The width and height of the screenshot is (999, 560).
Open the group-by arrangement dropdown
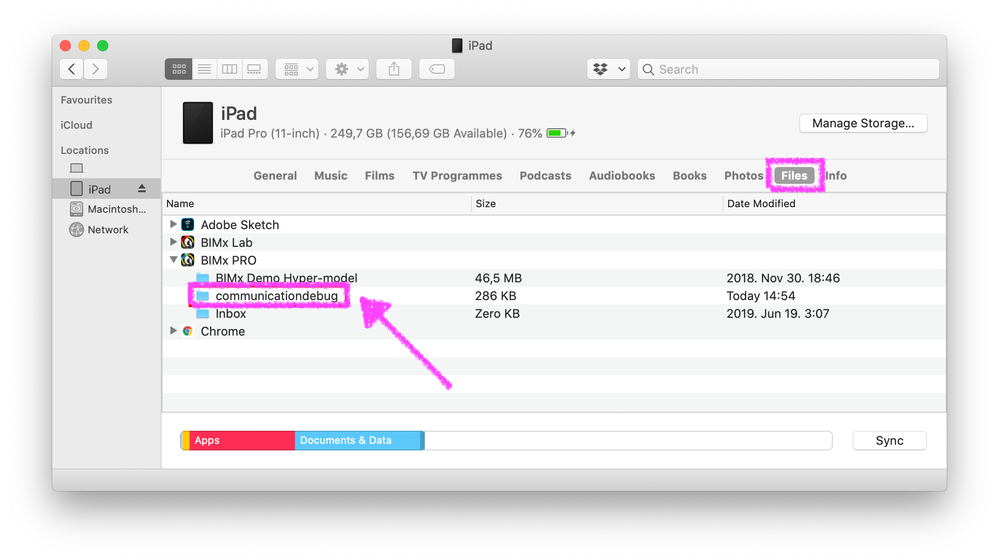pos(298,69)
